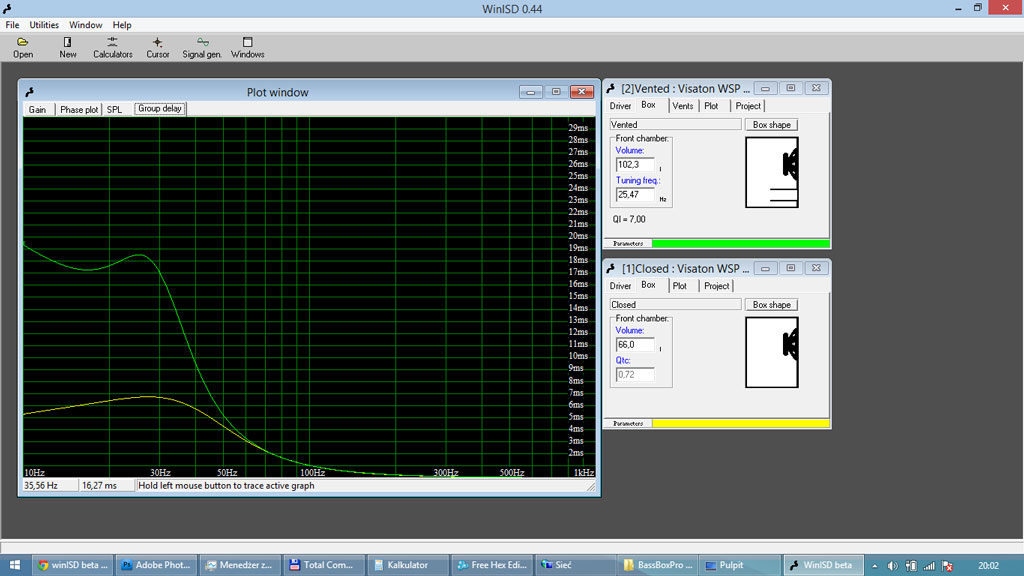The height and width of the screenshot is (576, 1024).
Task: Open the Help menu
Action: click(x=122, y=25)
